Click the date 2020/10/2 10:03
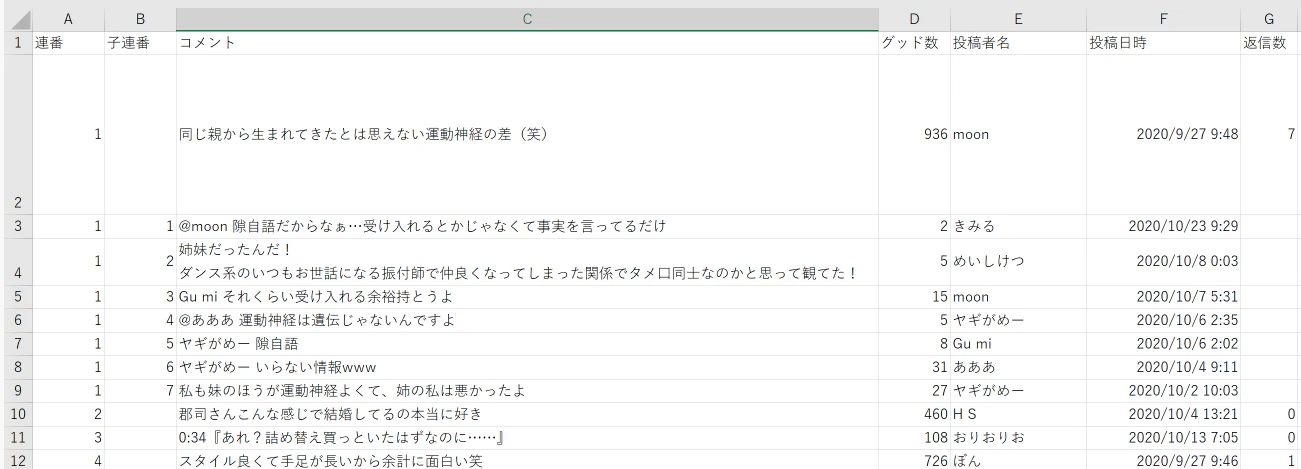Viewport: 1301px width, 469px height. click(x=1164, y=391)
